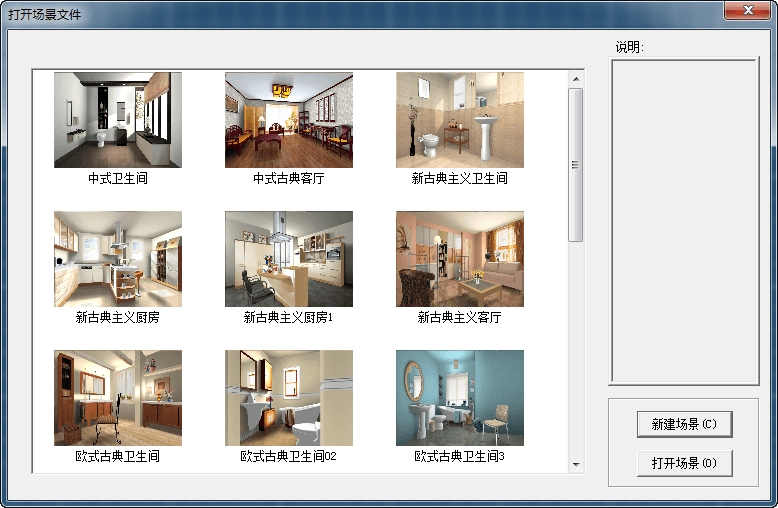Close the 打开场景文件 dialog window
The width and height of the screenshot is (778, 508).
pyautogui.click(x=747, y=11)
